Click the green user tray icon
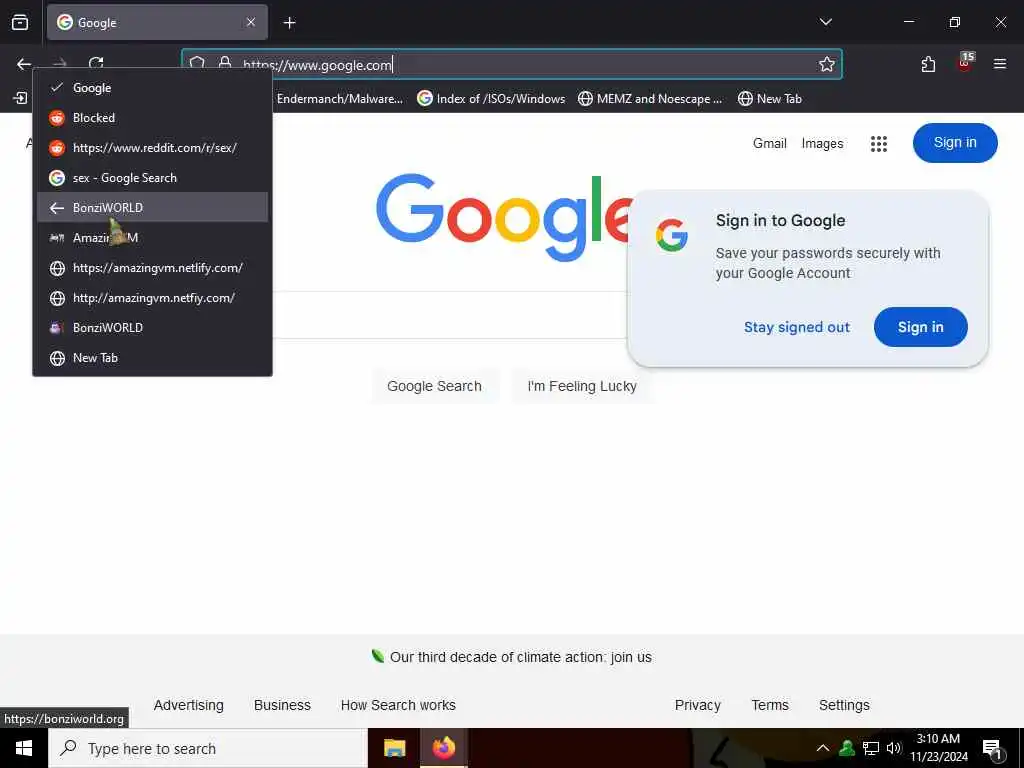The width and height of the screenshot is (1024, 768). 846,748
